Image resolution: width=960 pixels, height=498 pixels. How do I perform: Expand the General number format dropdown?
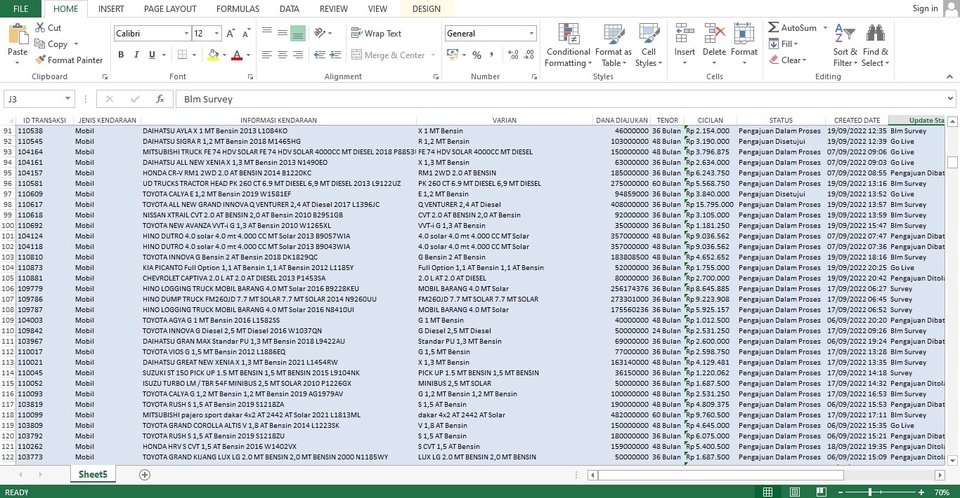(x=531, y=33)
